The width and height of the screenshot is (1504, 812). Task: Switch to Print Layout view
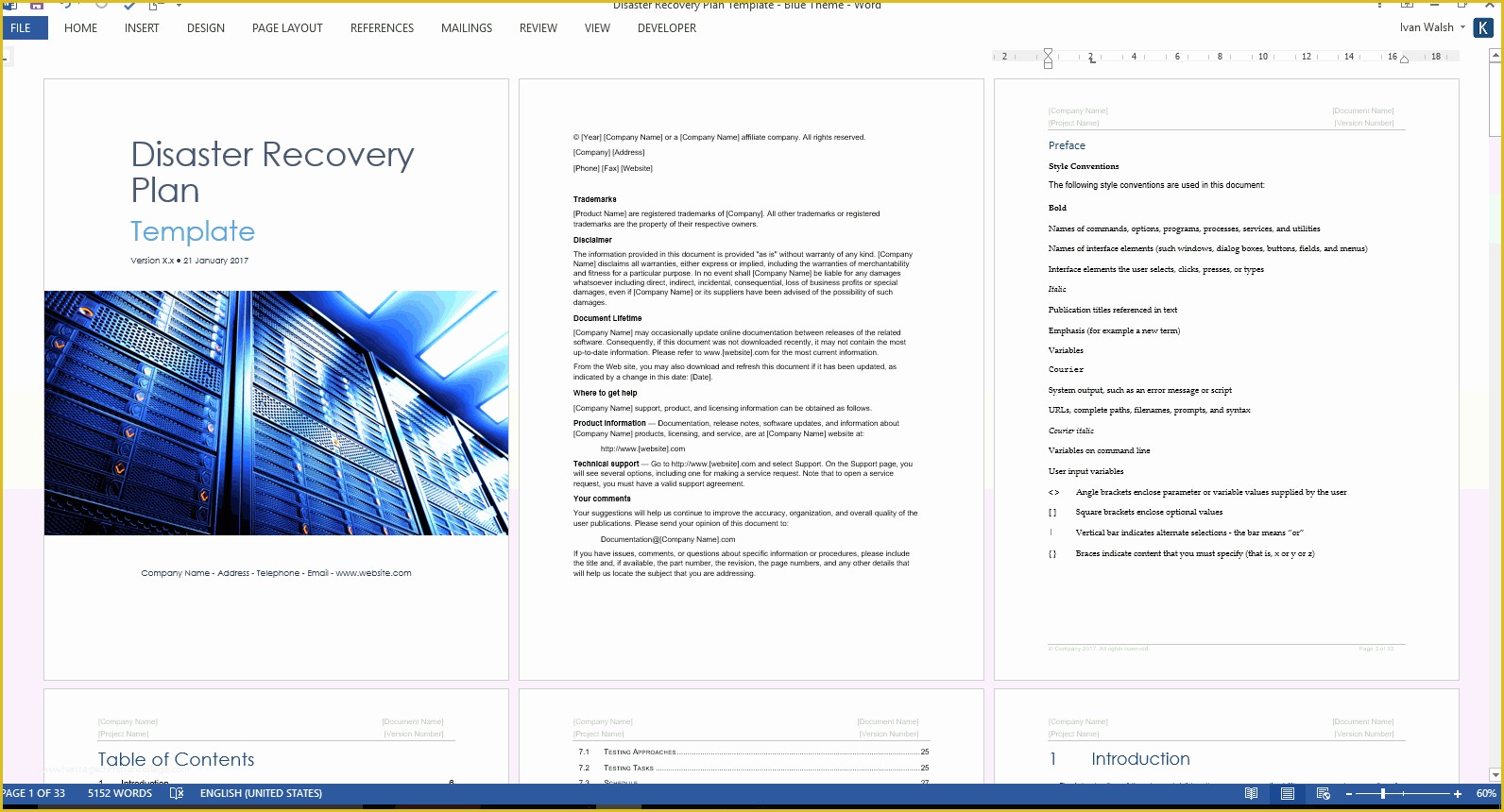tap(1287, 793)
